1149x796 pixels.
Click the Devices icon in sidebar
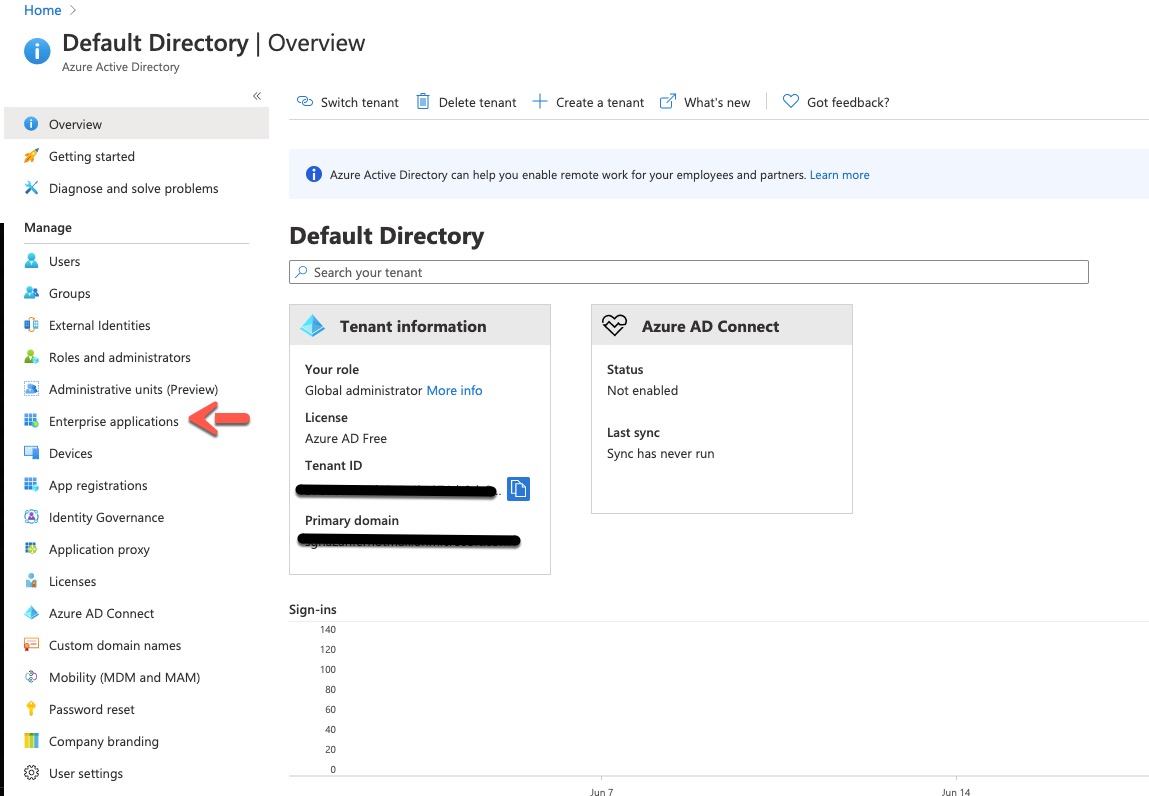pyautogui.click(x=32, y=453)
